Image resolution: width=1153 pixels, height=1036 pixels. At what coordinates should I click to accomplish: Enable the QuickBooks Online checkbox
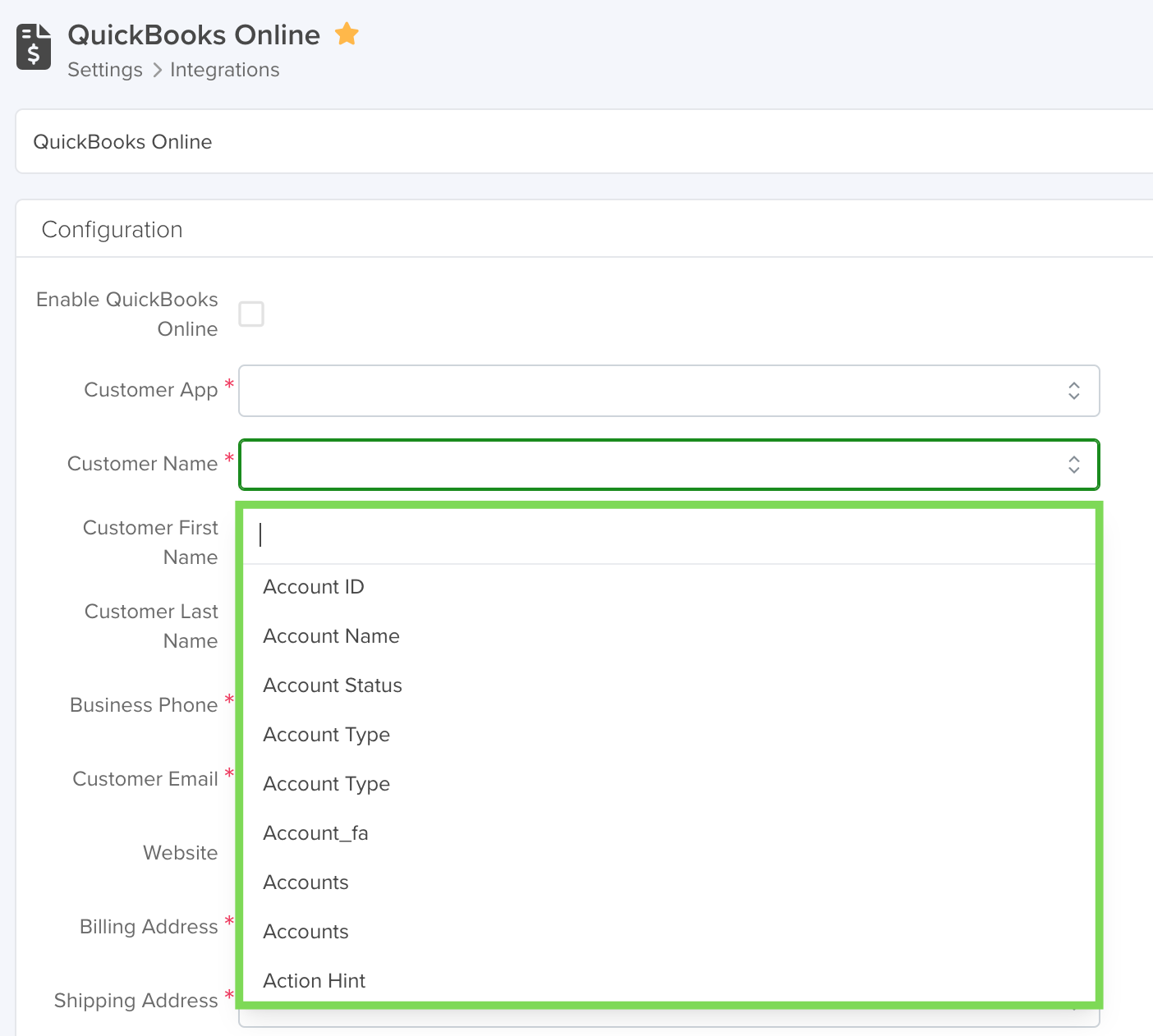tap(251, 314)
